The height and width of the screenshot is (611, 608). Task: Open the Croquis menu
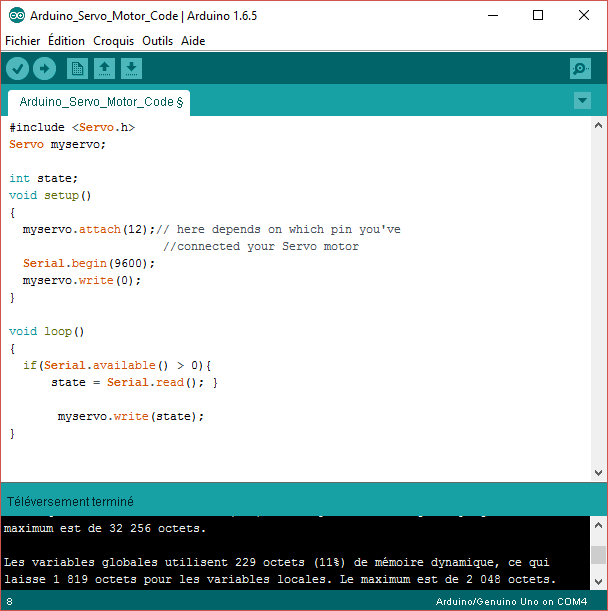(x=113, y=41)
